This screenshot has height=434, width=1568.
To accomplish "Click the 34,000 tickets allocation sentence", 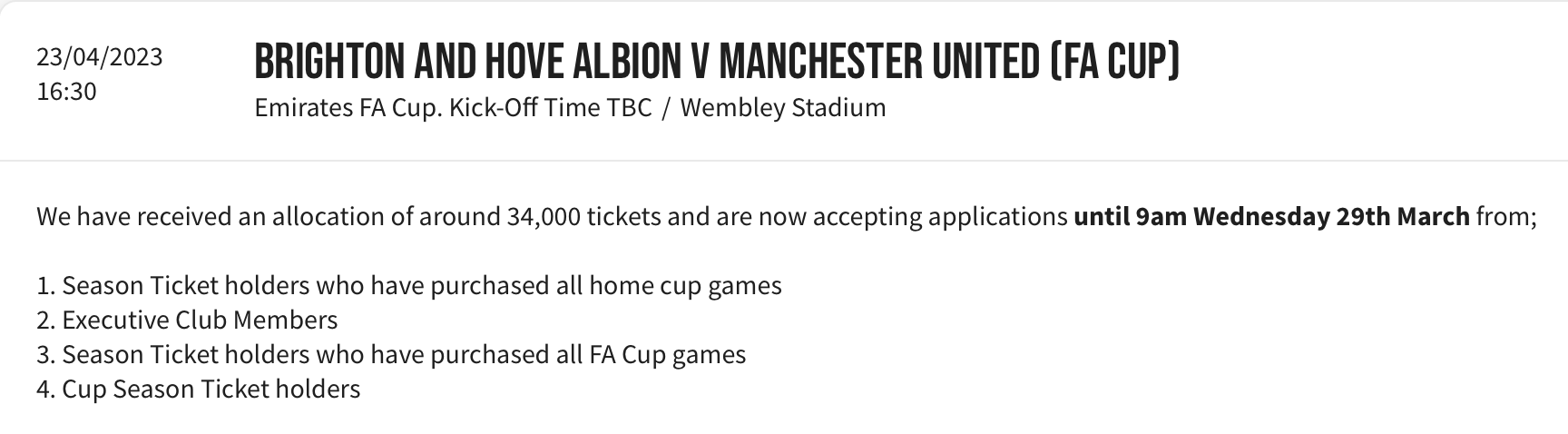I will click(x=786, y=218).
